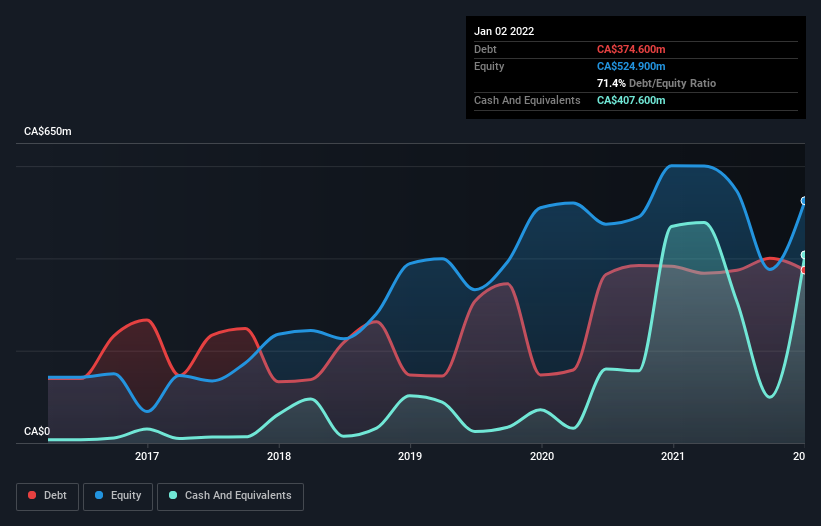Click the teal Cash endpoint marker
The image size is (821, 526).
pyautogui.click(x=804, y=255)
